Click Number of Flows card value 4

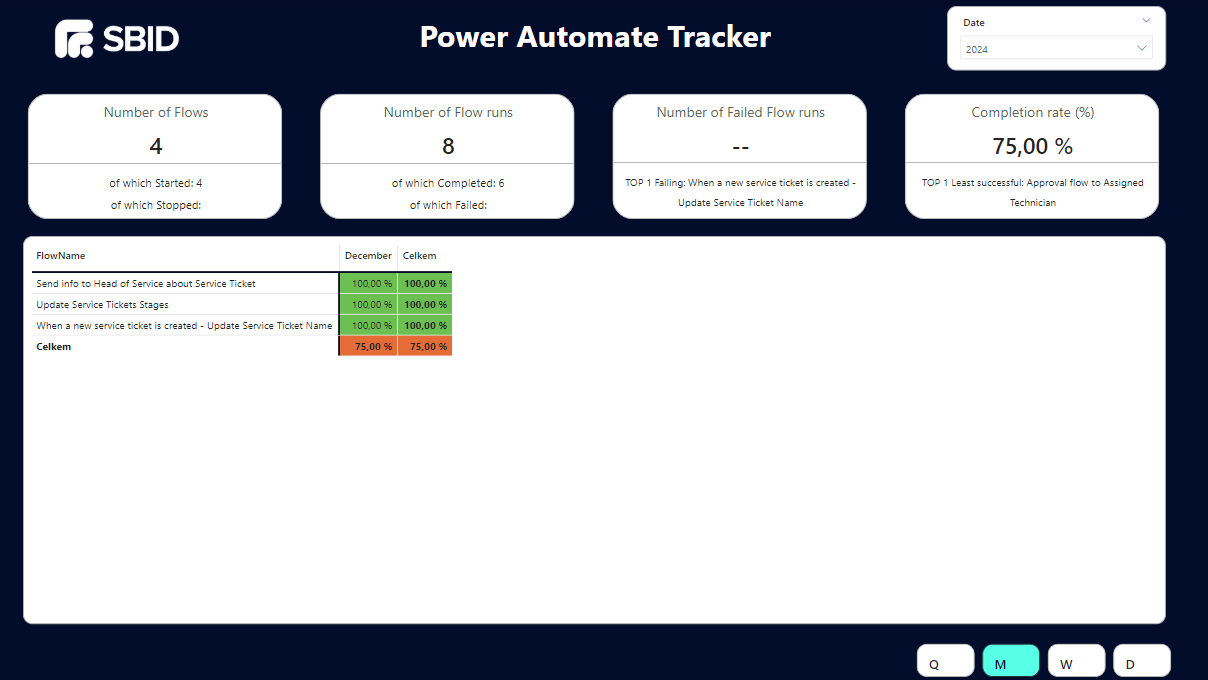(156, 146)
